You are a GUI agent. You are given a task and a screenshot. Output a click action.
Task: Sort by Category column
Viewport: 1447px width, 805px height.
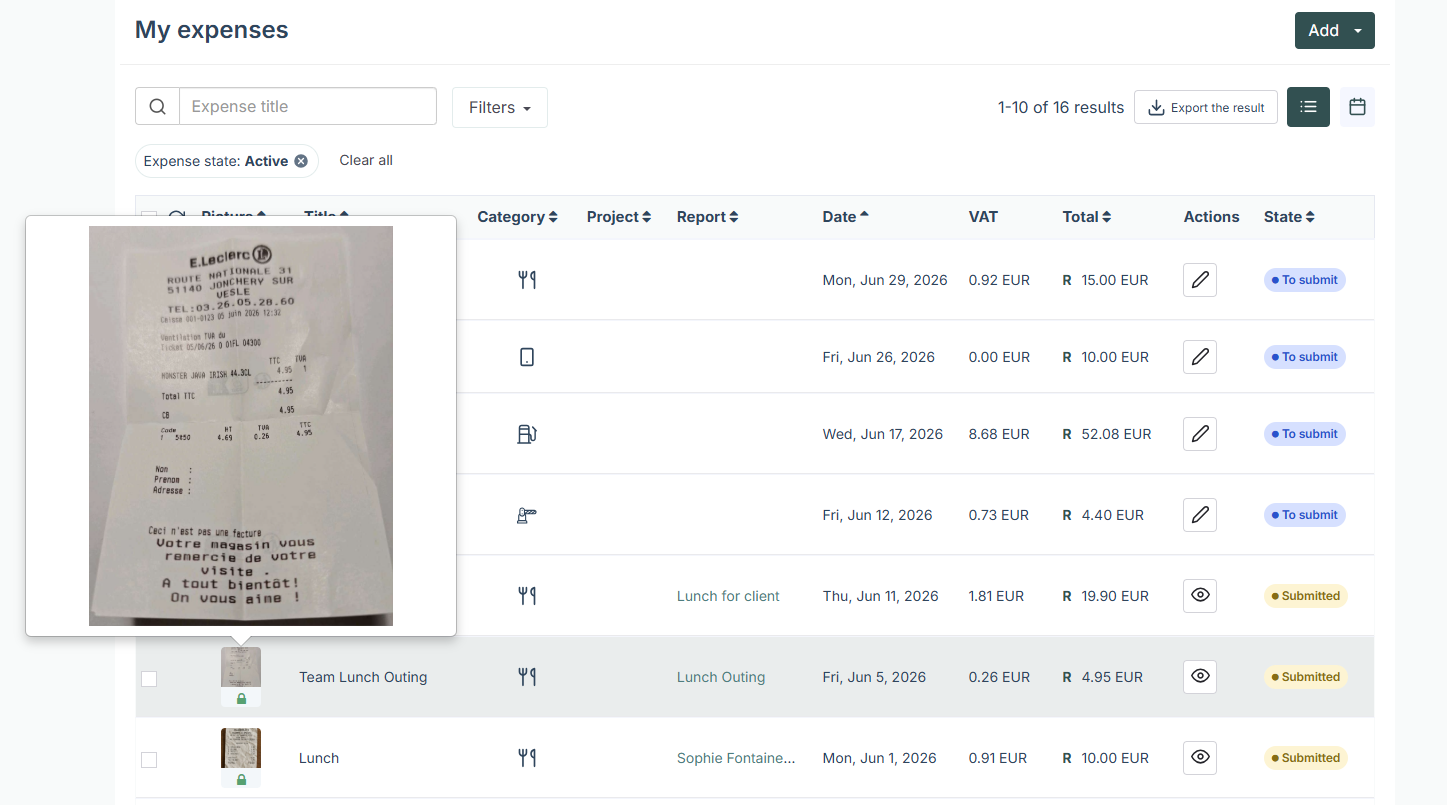tap(517, 217)
